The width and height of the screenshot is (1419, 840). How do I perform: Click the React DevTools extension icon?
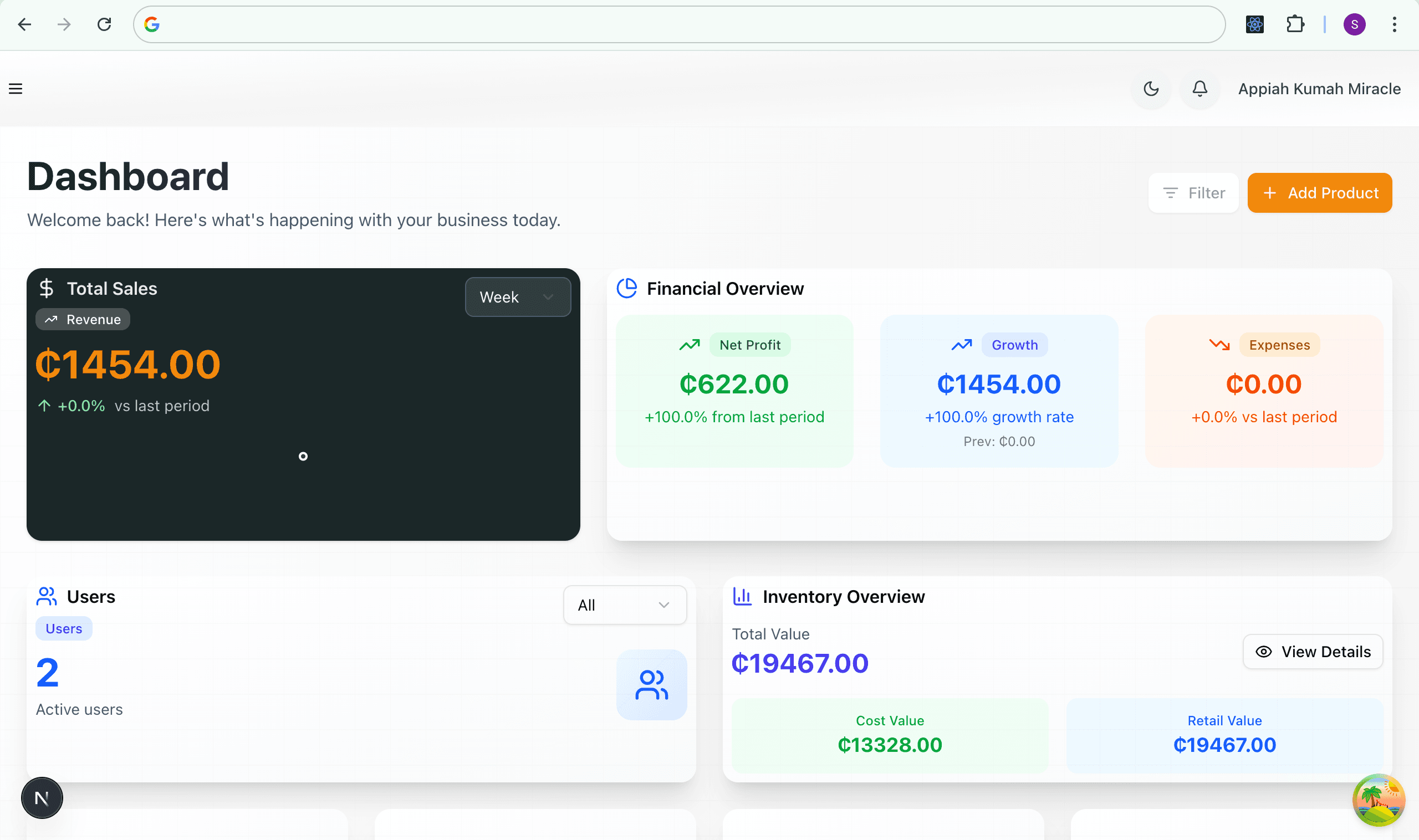click(1255, 24)
